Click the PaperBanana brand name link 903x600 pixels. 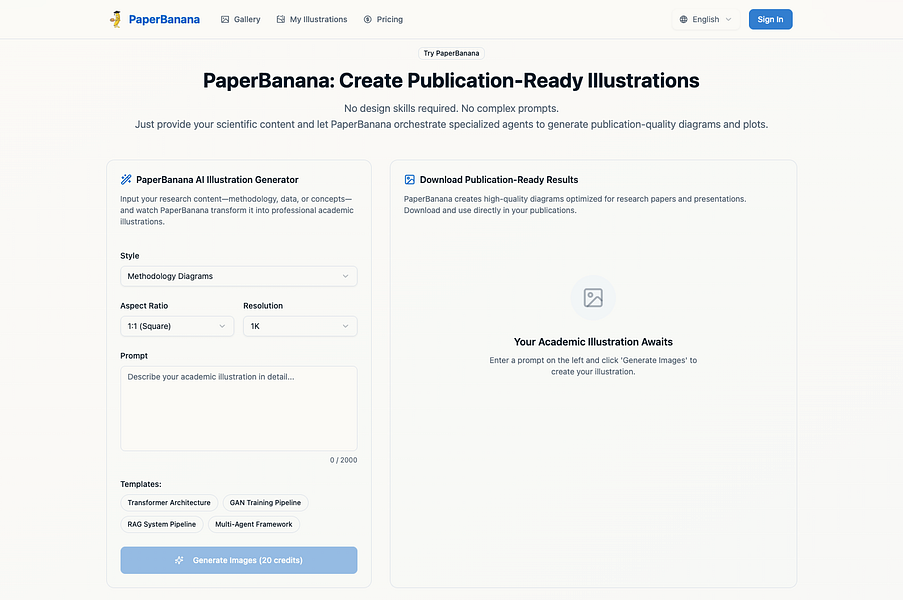pyautogui.click(x=164, y=19)
